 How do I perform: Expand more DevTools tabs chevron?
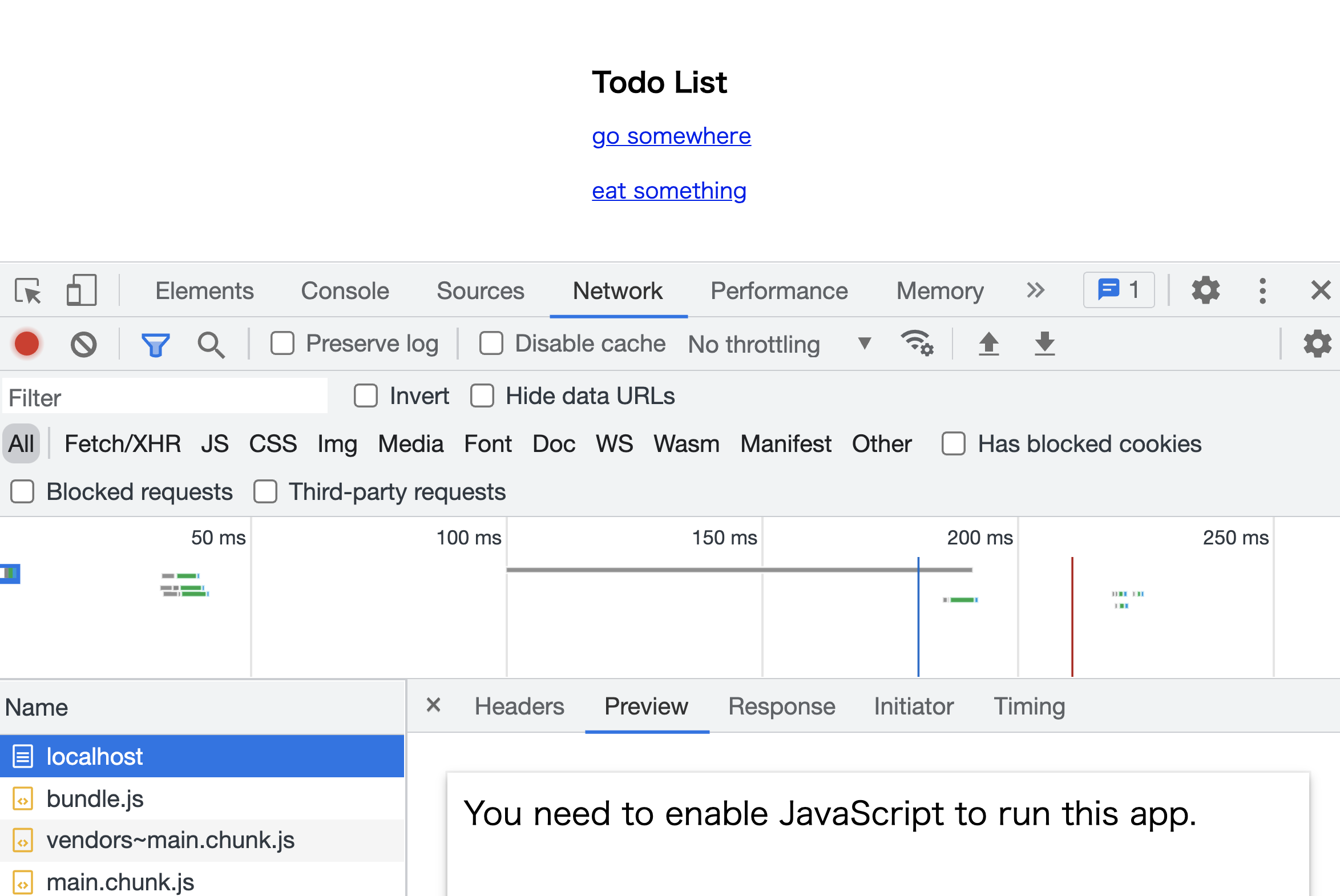coord(1035,290)
